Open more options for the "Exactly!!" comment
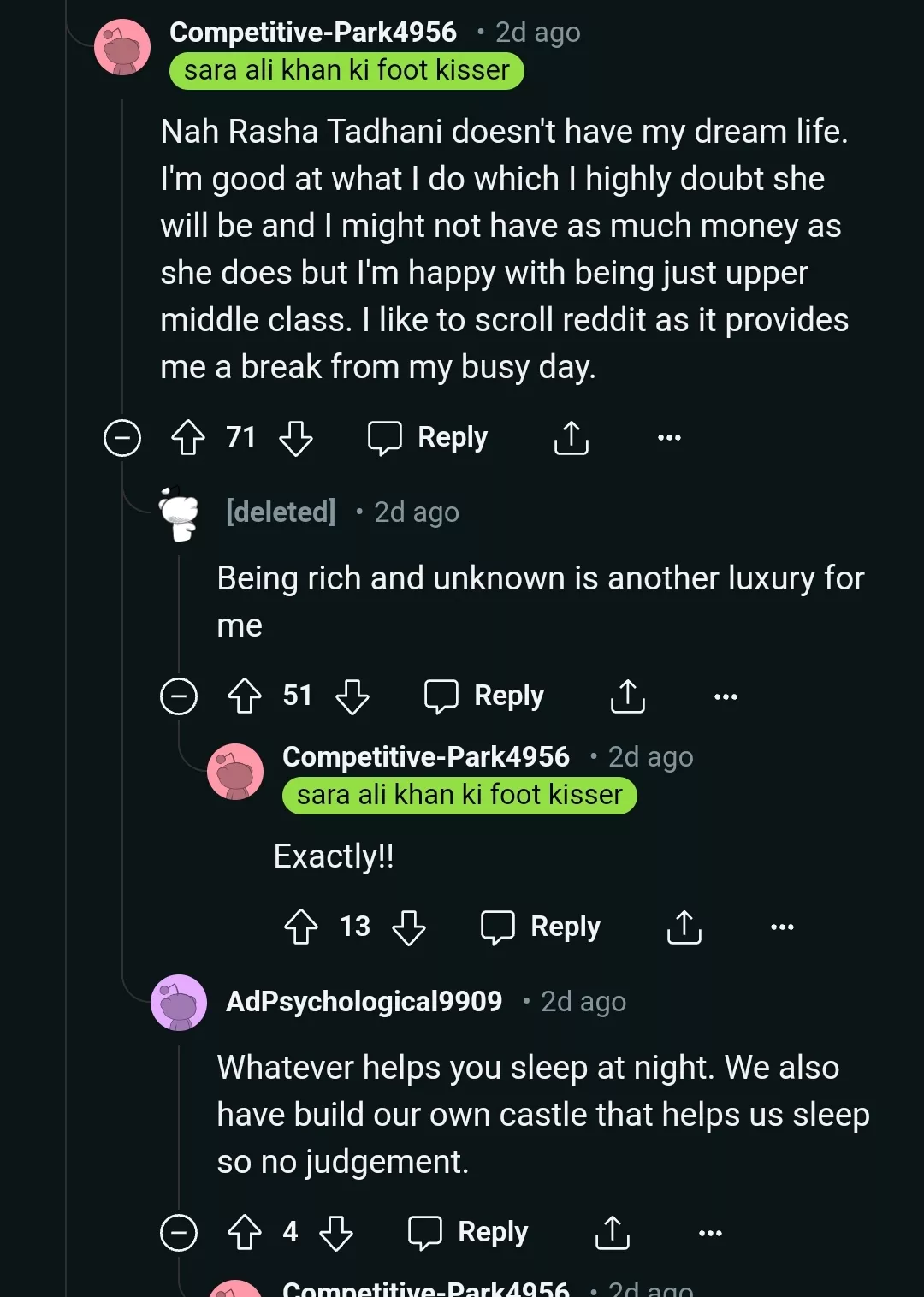The width and height of the screenshot is (924, 1297). click(x=782, y=927)
